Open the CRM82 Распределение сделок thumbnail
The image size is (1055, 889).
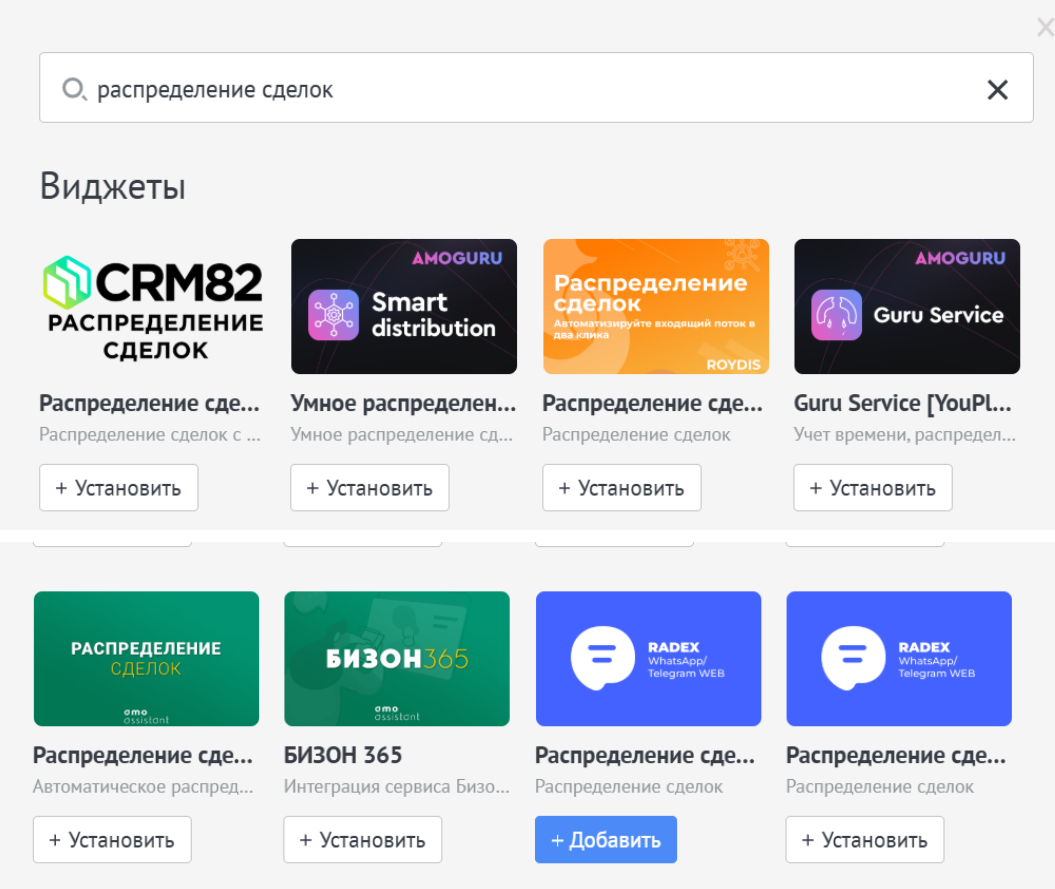(x=151, y=306)
